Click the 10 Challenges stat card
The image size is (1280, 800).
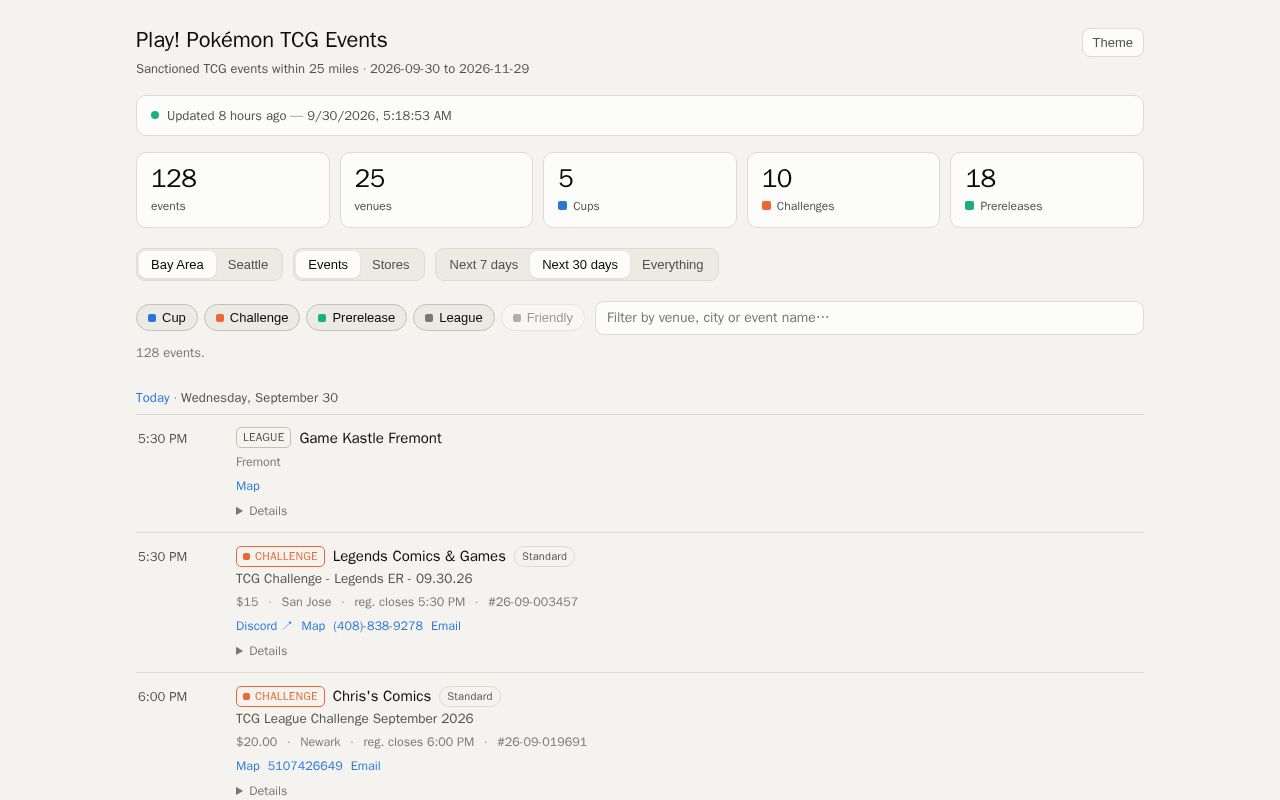coord(843,190)
